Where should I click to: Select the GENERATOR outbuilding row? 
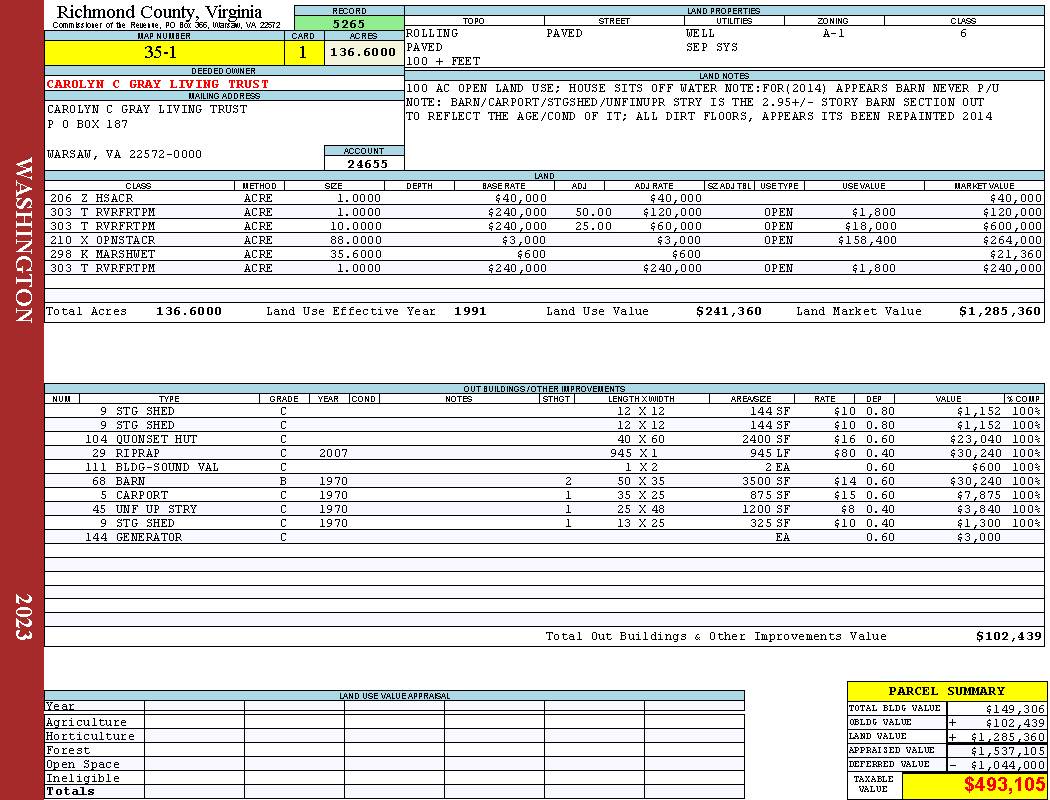(544, 537)
